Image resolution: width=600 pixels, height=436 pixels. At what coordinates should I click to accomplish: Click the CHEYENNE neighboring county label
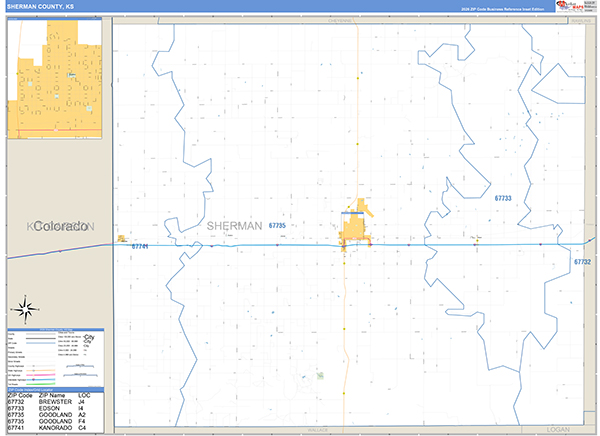[x=340, y=21]
